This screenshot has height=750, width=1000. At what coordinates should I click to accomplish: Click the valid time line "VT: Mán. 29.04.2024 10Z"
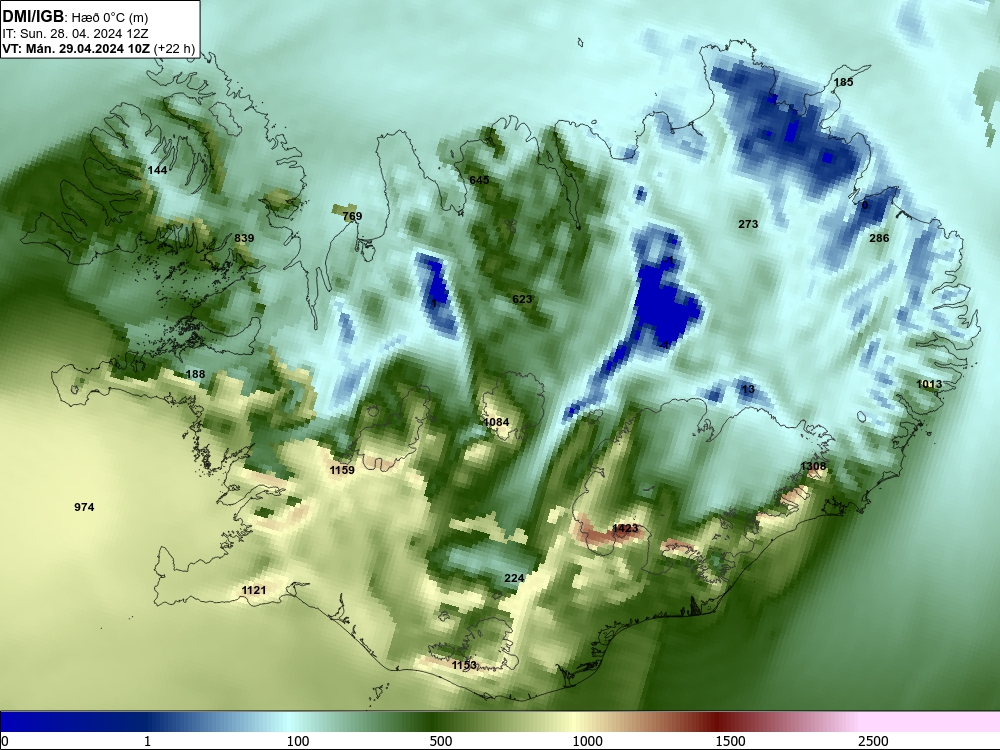[76, 49]
